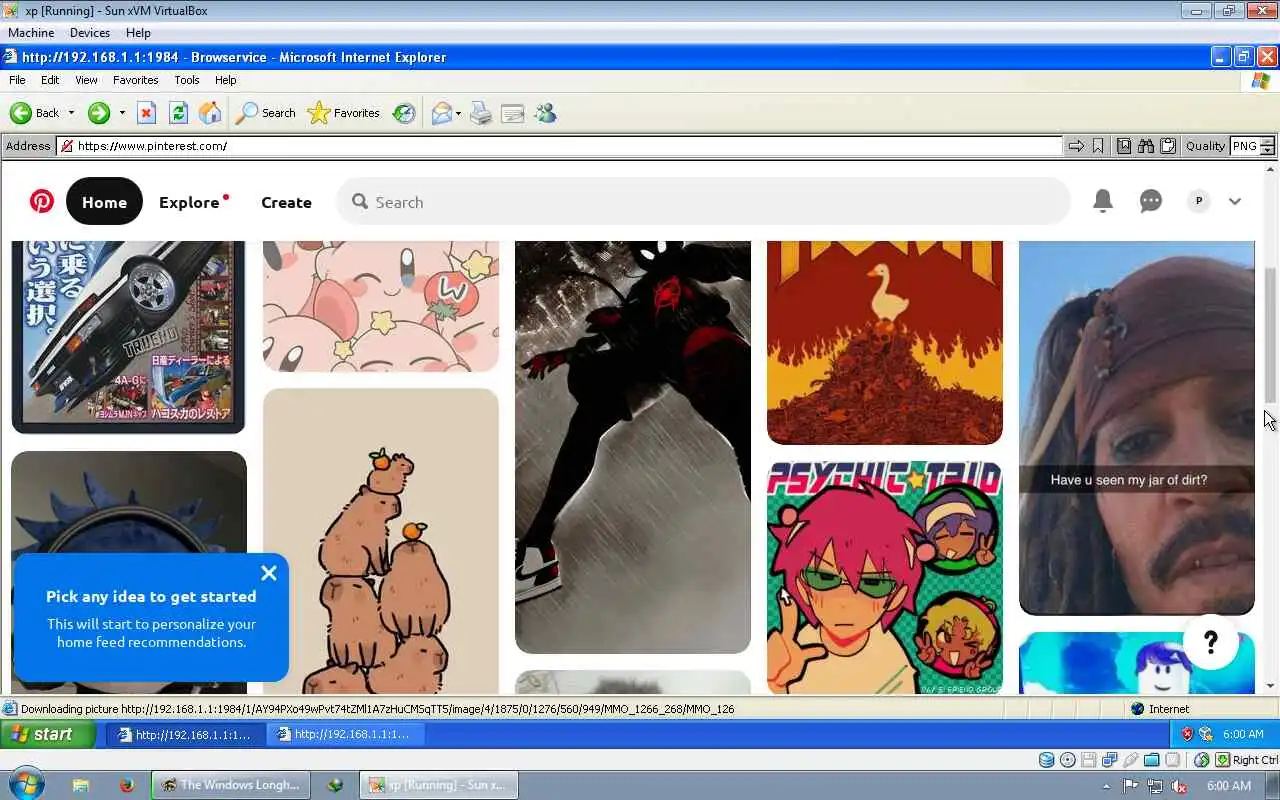This screenshot has width=1280, height=800.
Task: Switch to first XP taskbar window button
Action: (185, 734)
